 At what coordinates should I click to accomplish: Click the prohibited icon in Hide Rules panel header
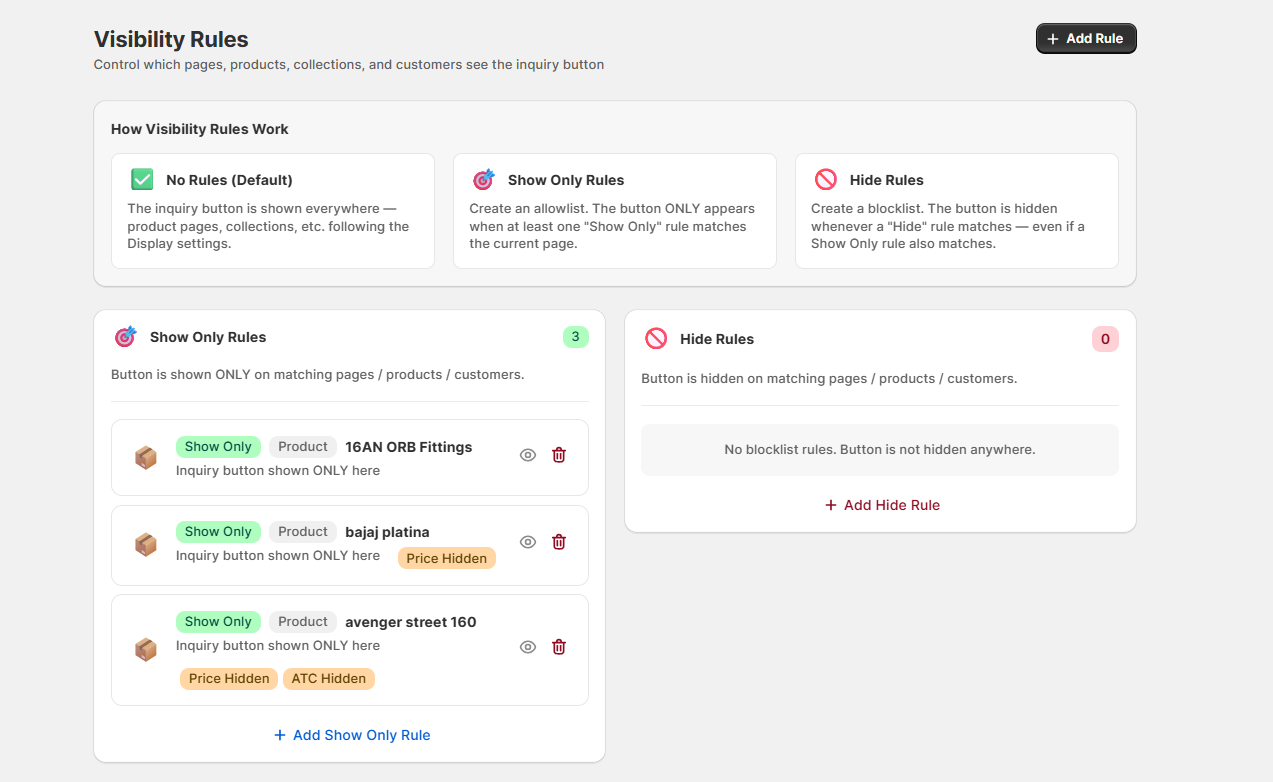pos(656,339)
